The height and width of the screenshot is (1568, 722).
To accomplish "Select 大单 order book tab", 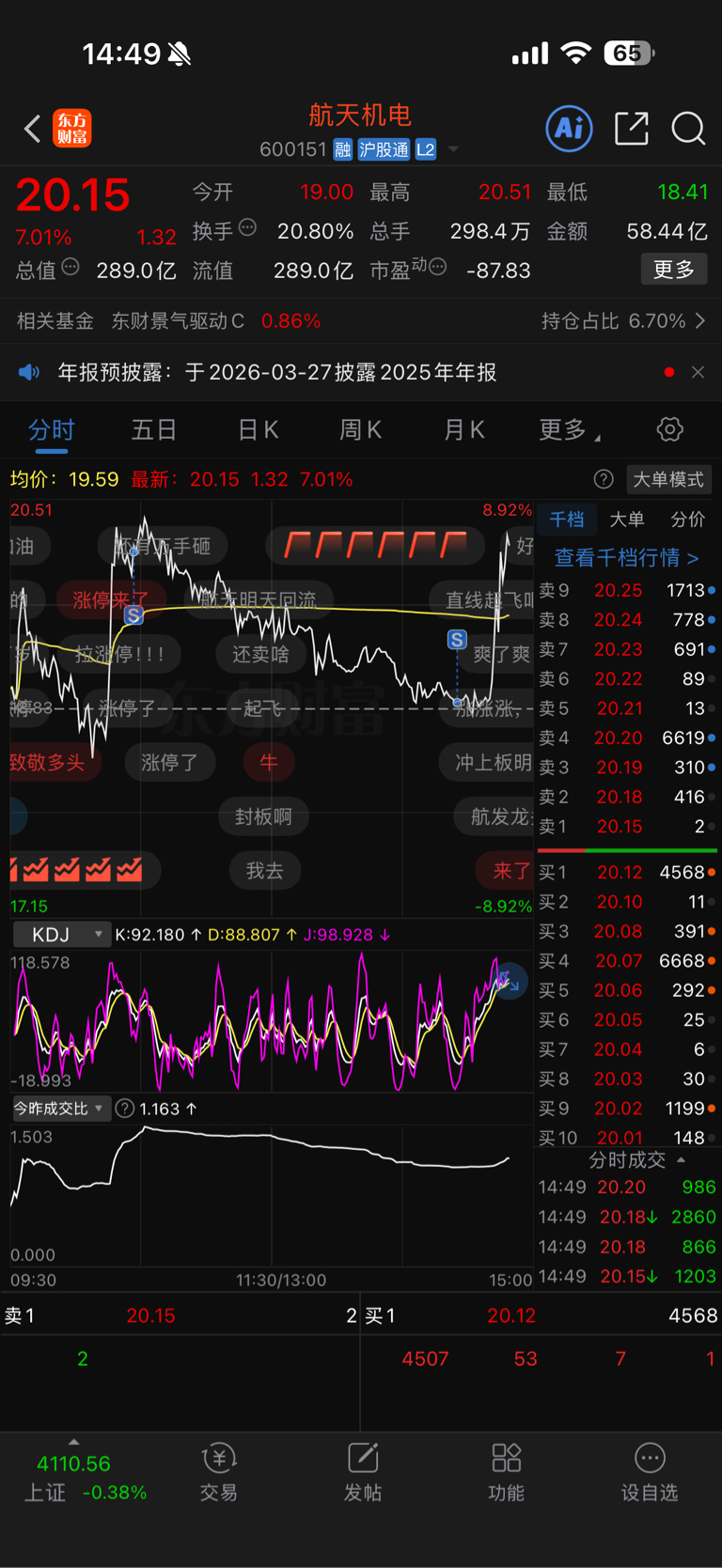I will (x=627, y=520).
